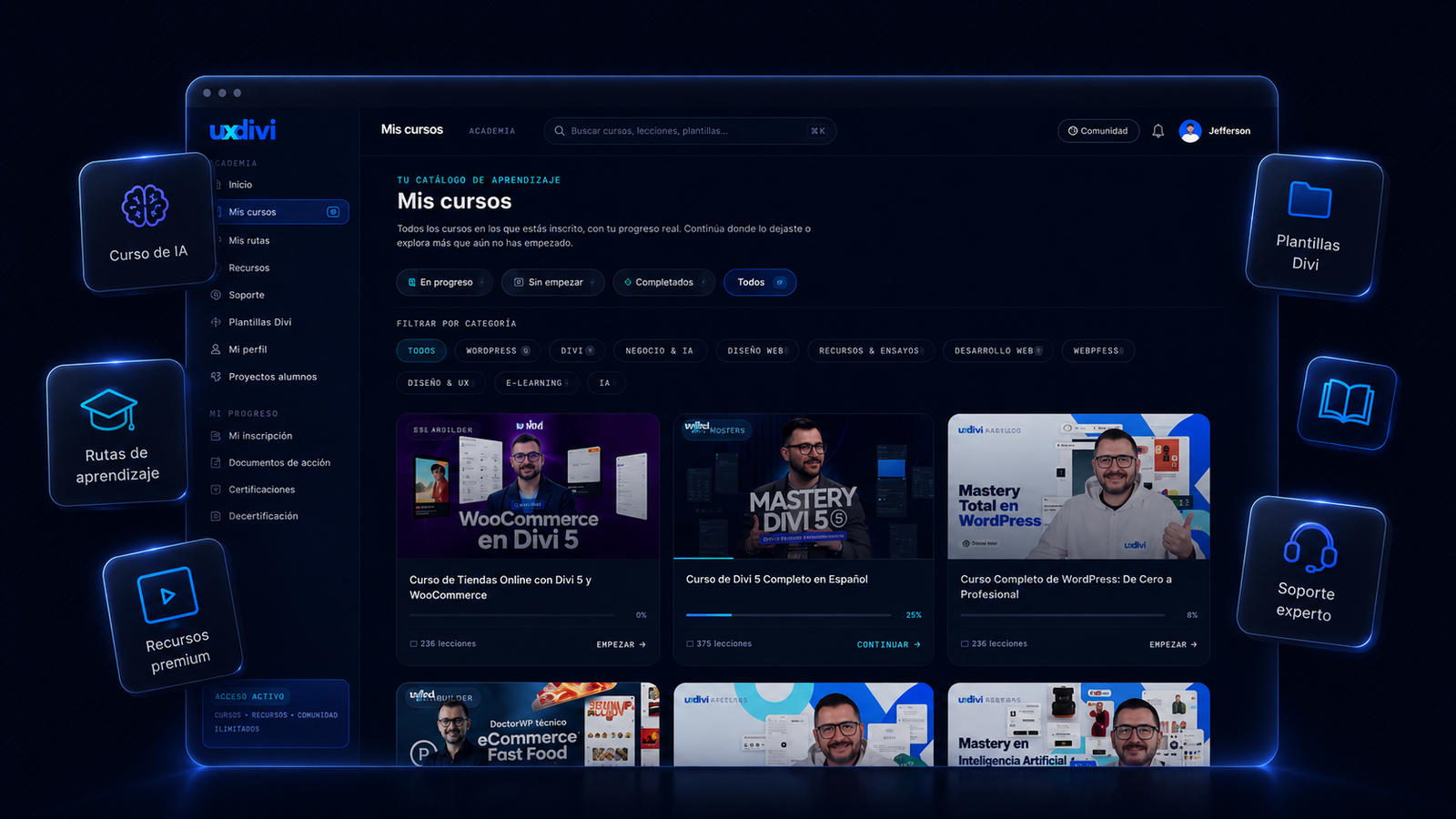This screenshot has height=819, width=1456.
Task: Toggle the DISEÑO & UX category chip
Action: 441,383
